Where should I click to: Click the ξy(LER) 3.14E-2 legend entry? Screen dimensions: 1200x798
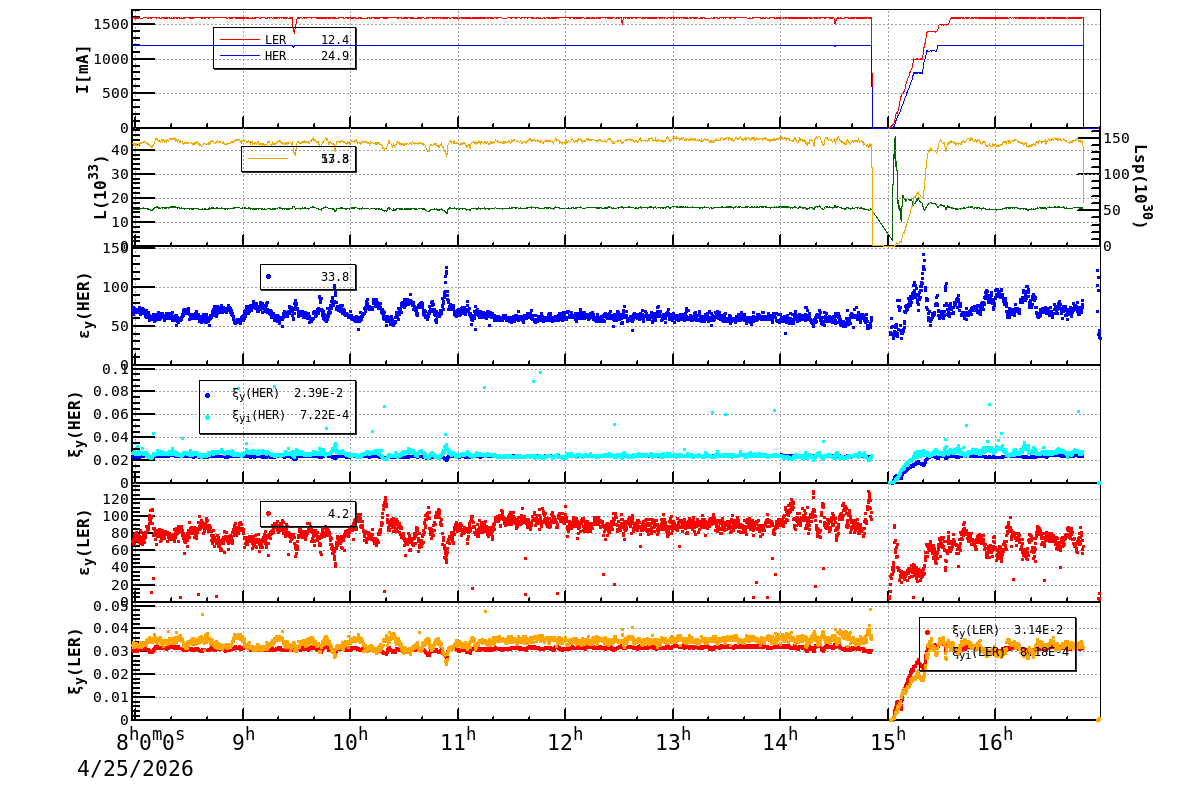coord(997,630)
